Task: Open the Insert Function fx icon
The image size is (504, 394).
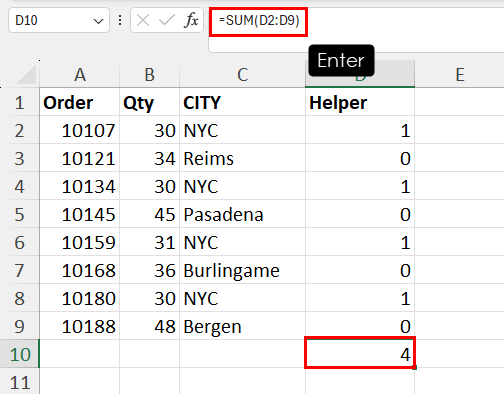Action: click(191, 21)
